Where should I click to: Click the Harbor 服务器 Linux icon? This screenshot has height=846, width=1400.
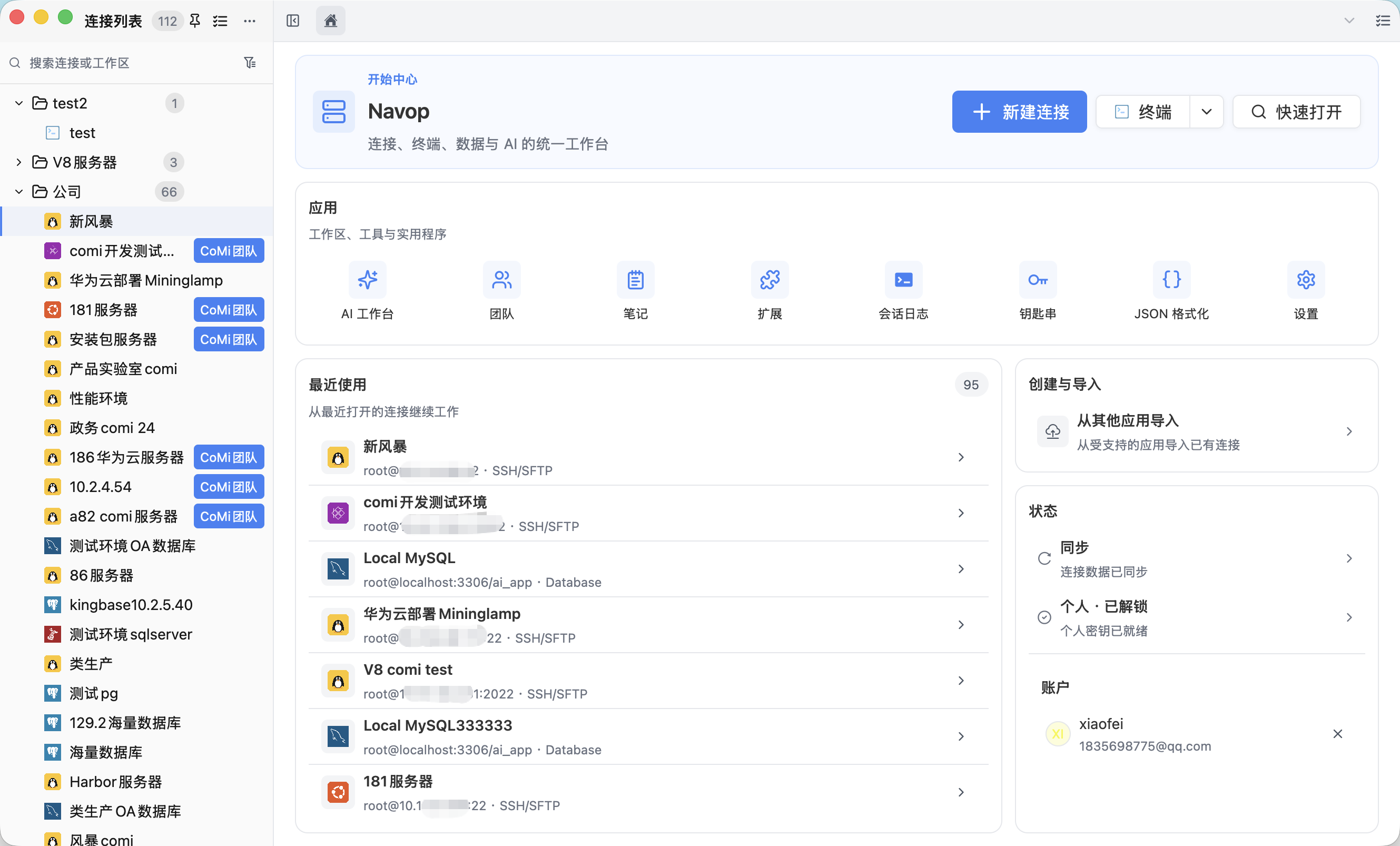pos(53,782)
